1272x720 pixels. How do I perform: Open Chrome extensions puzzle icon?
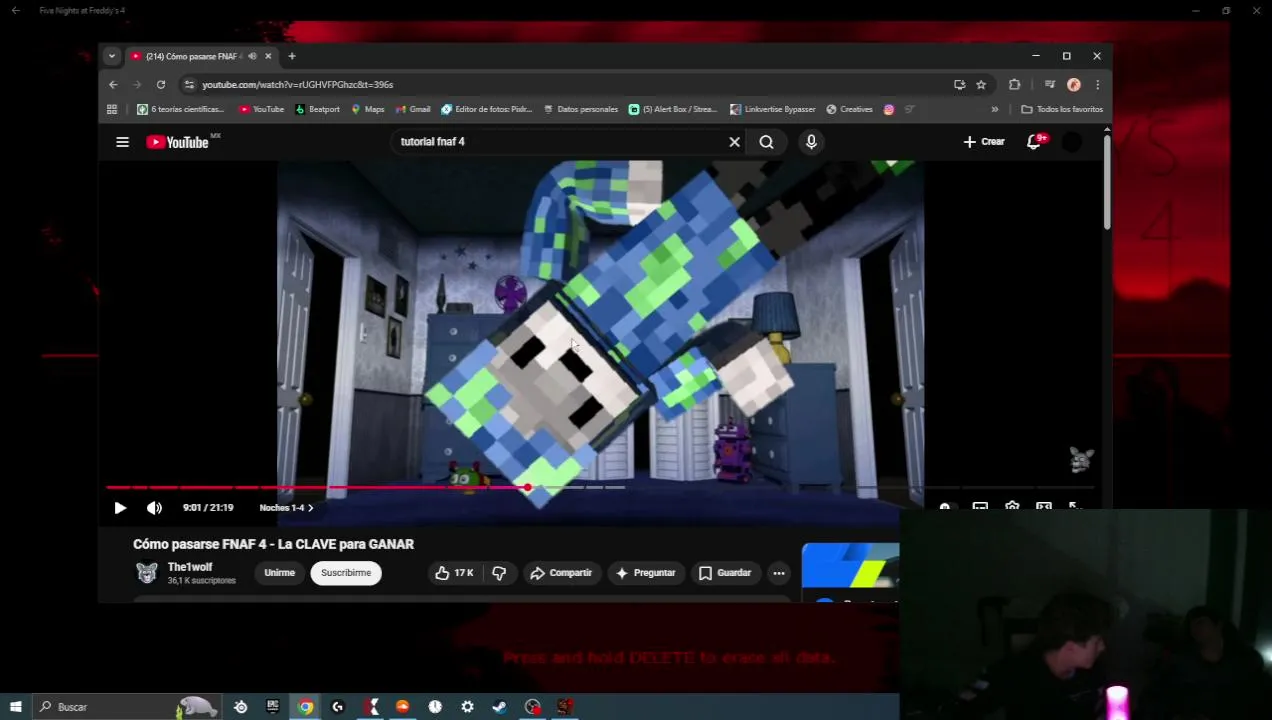click(x=1014, y=85)
